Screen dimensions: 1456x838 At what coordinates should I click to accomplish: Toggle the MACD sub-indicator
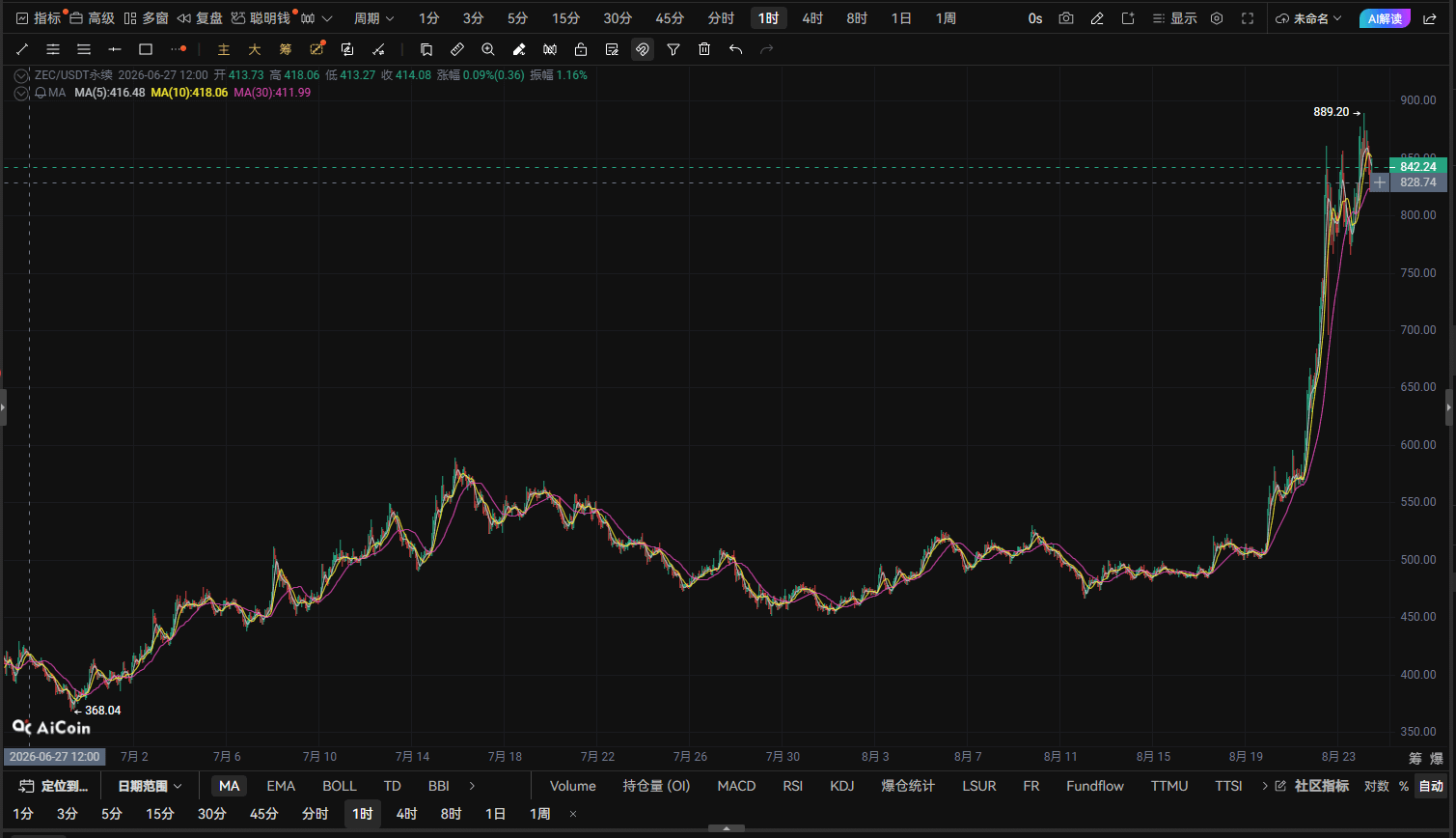click(x=736, y=786)
